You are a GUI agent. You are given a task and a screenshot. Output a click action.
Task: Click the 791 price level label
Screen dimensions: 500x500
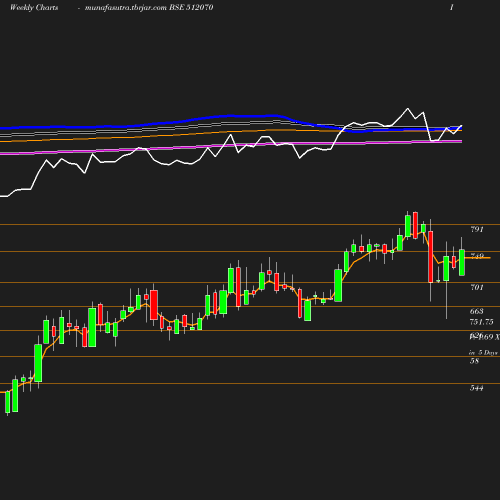[477, 229]
